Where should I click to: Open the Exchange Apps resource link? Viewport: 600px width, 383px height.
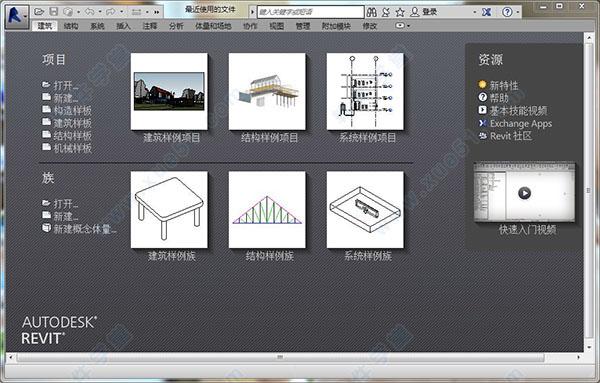[521, 124]
